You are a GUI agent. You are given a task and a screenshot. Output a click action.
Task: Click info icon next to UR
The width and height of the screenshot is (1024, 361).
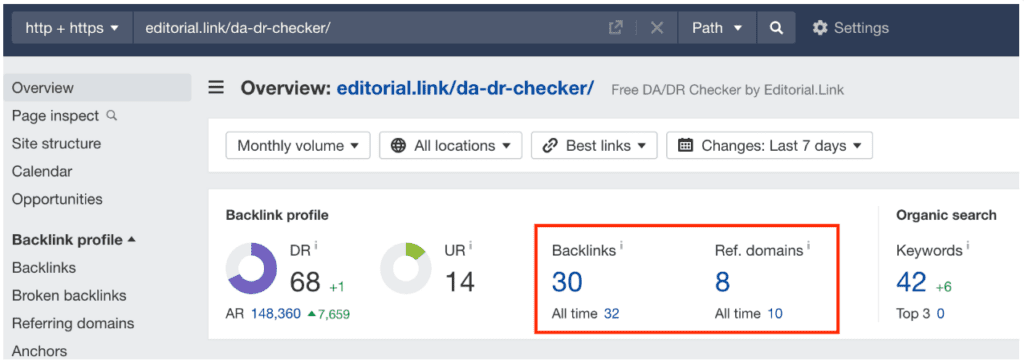[470, 245]
